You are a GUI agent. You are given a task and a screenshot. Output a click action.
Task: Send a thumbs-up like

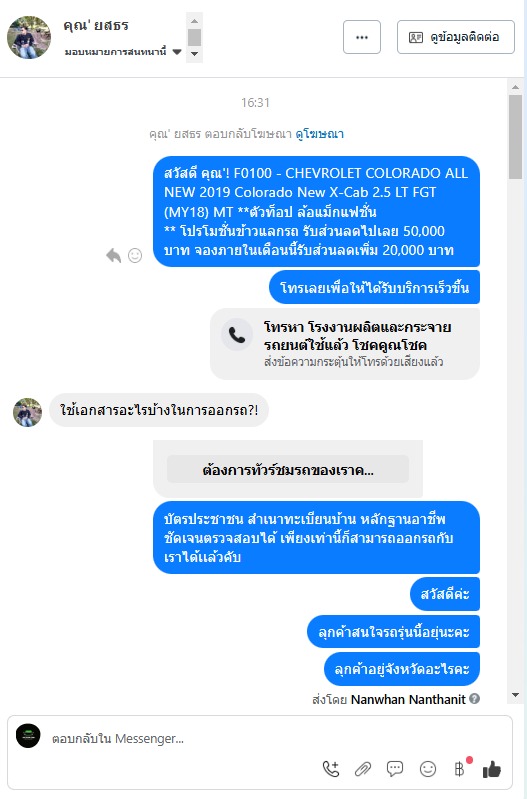[x=492, y=768]
